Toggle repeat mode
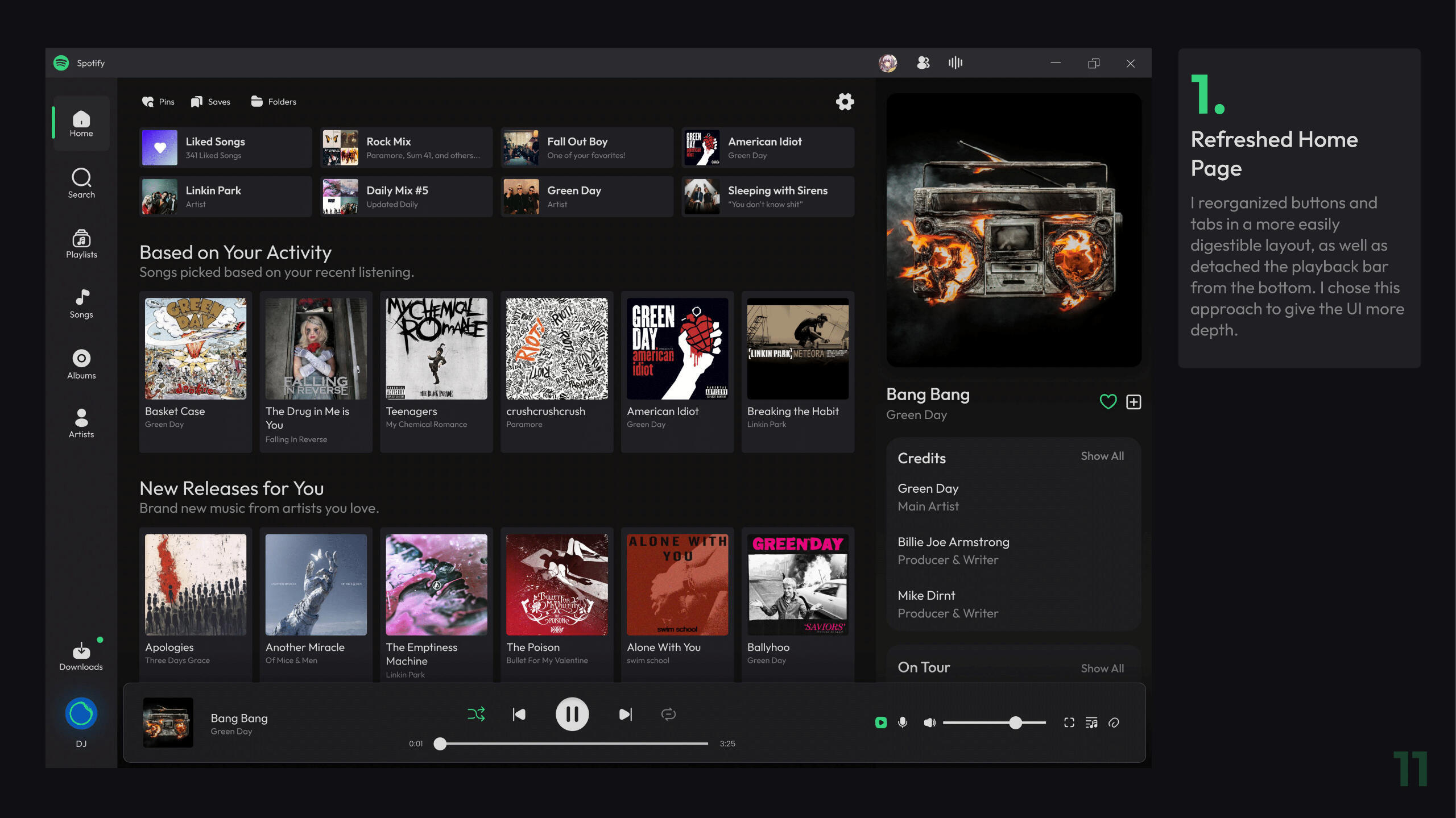Viewport: 1456px width, 818px height. click(668, 714)
